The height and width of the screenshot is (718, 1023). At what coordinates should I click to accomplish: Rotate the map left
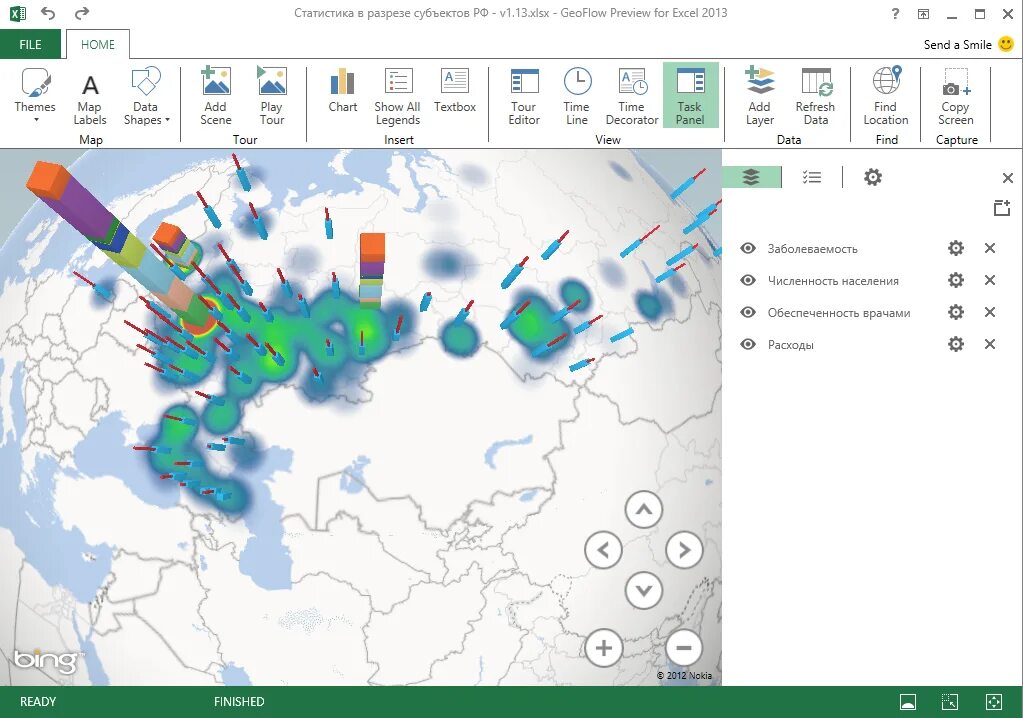click(603, 550)
